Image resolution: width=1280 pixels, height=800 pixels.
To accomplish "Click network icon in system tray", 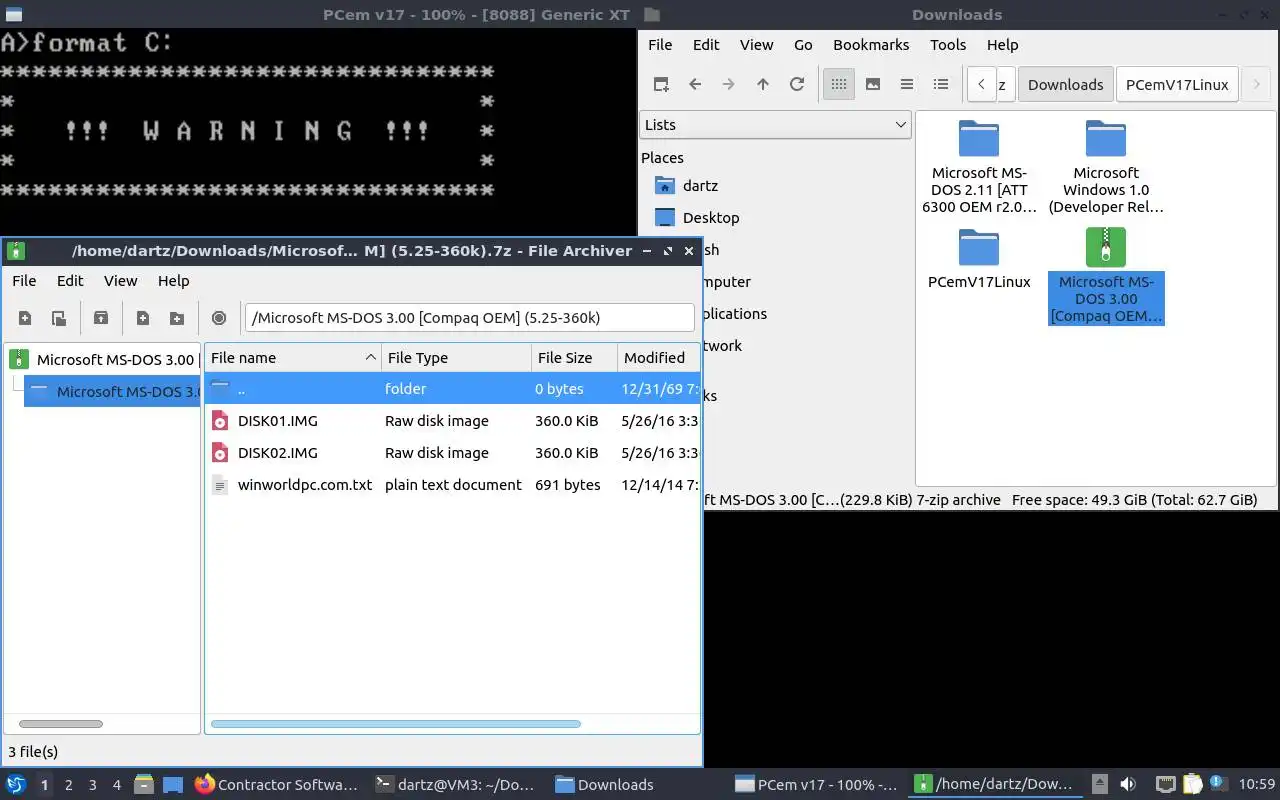I will (x=1165, y=785).
